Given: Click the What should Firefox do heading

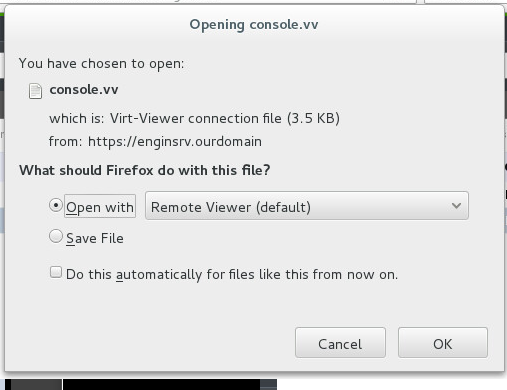Looking at the screenshot, I should tap(145, 170).
